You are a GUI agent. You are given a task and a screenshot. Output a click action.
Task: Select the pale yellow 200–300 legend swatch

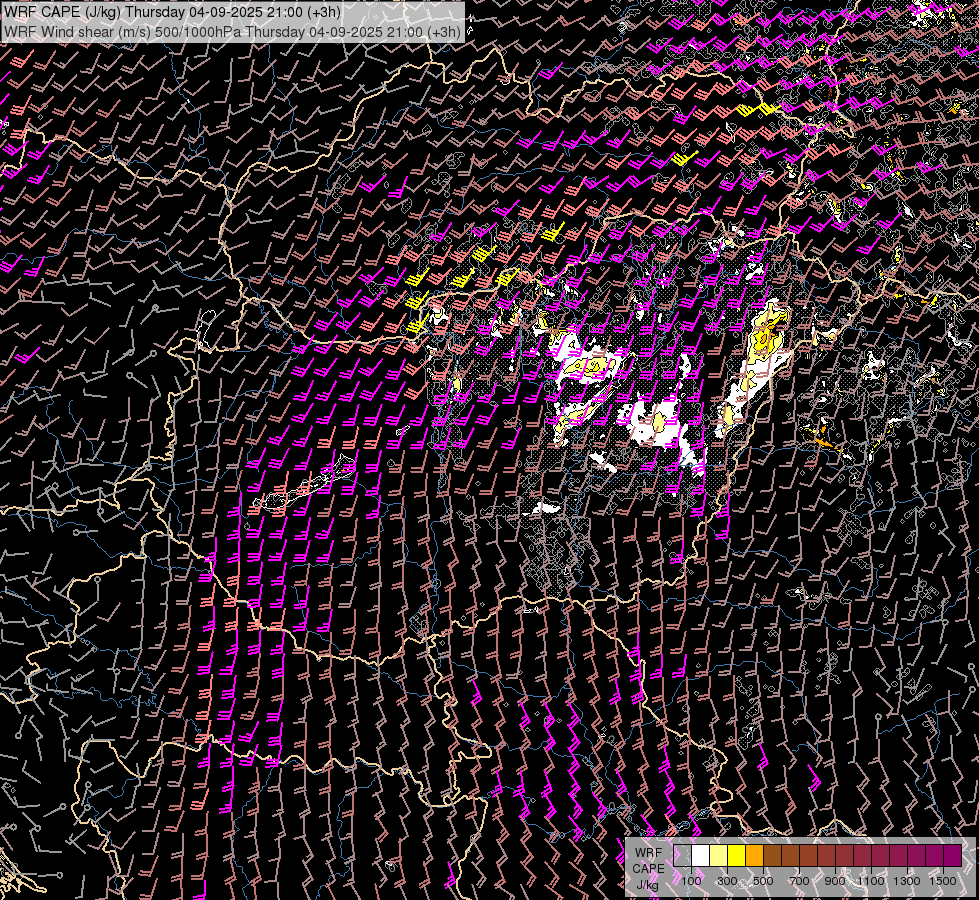coord(719,855)
